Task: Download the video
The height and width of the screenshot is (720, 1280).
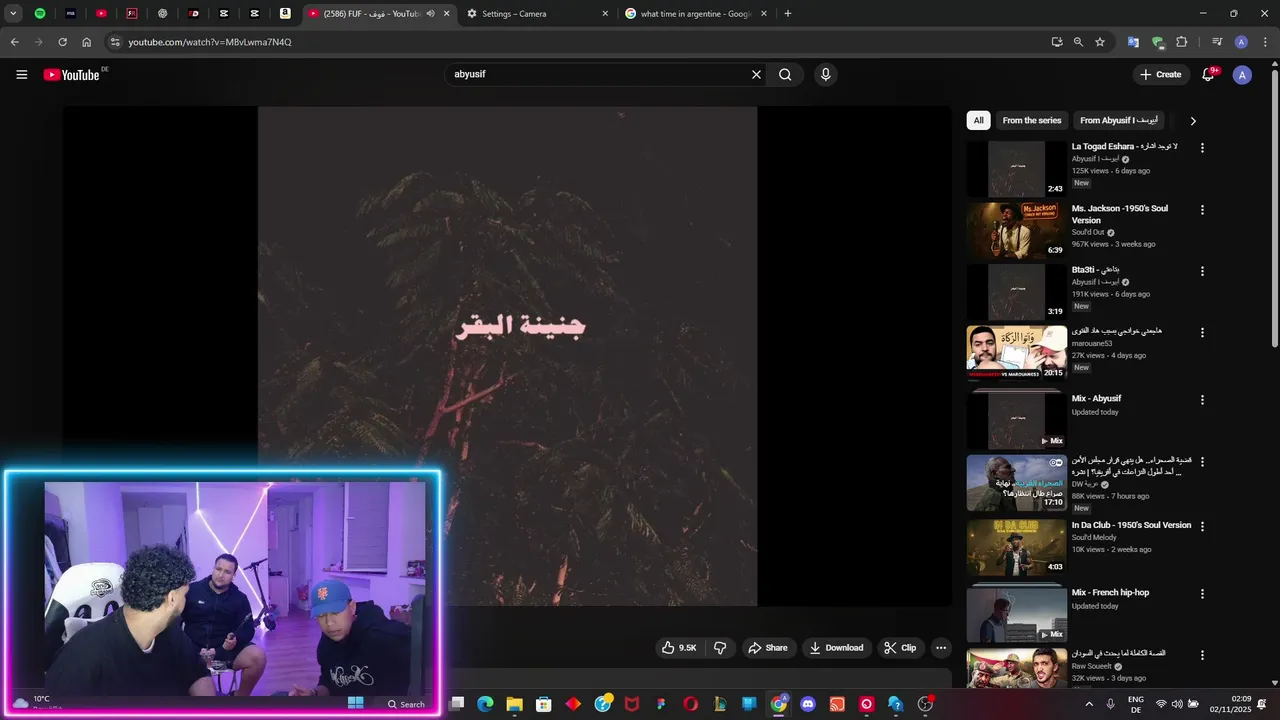Action: click(837, 648)
